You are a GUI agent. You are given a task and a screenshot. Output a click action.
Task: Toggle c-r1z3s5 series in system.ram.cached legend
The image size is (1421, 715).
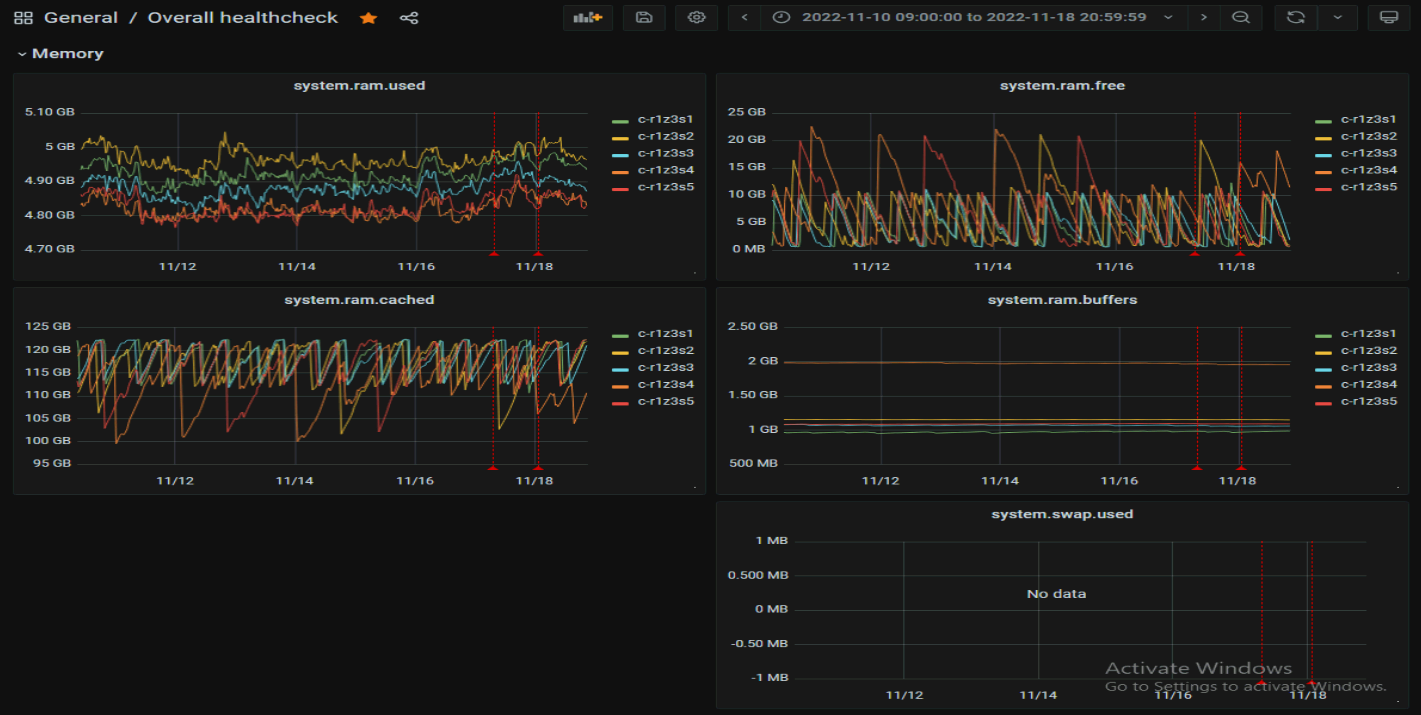pyautogui.click(x=666, y=401)
